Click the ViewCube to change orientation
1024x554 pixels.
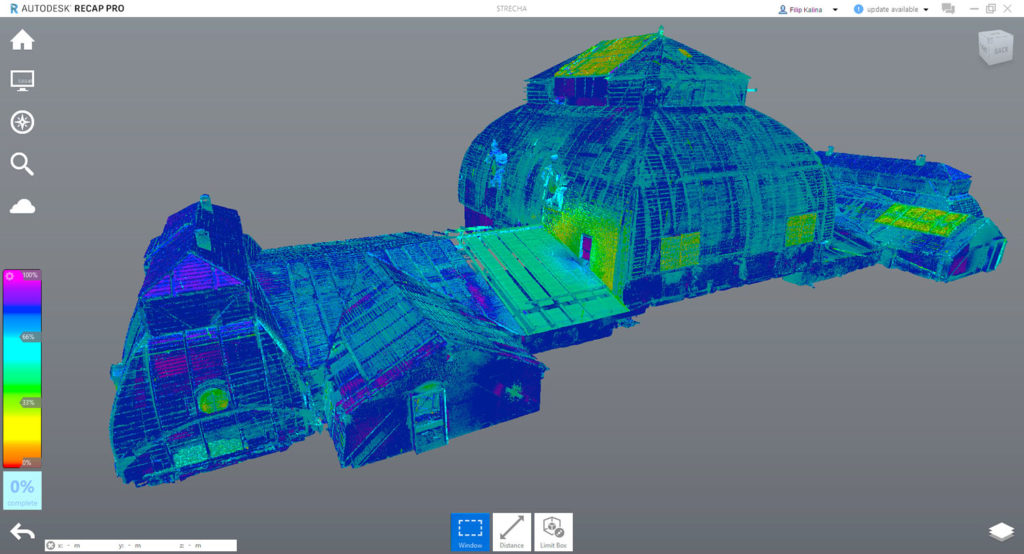tap(995, 50)
